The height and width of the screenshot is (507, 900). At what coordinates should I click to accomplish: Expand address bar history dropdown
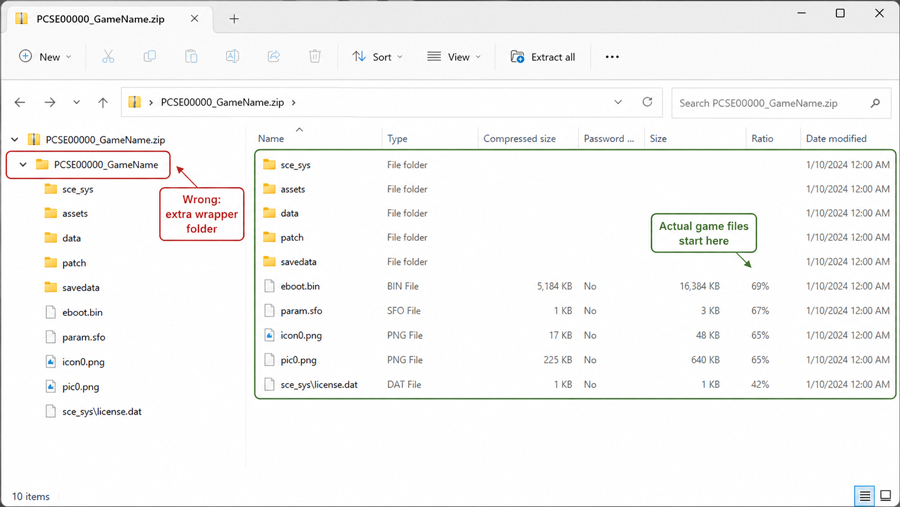pos(618,102)
